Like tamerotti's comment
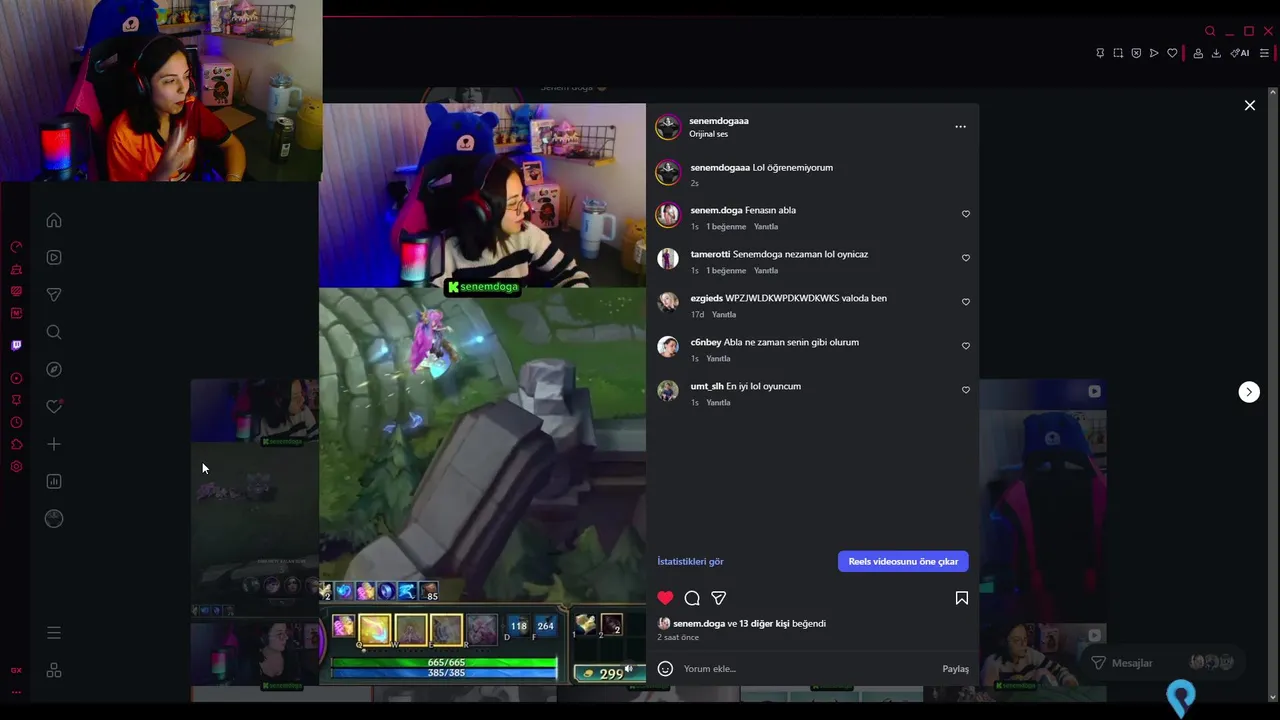Screen dimensions: 1280x720 click(x=965, y=258)
